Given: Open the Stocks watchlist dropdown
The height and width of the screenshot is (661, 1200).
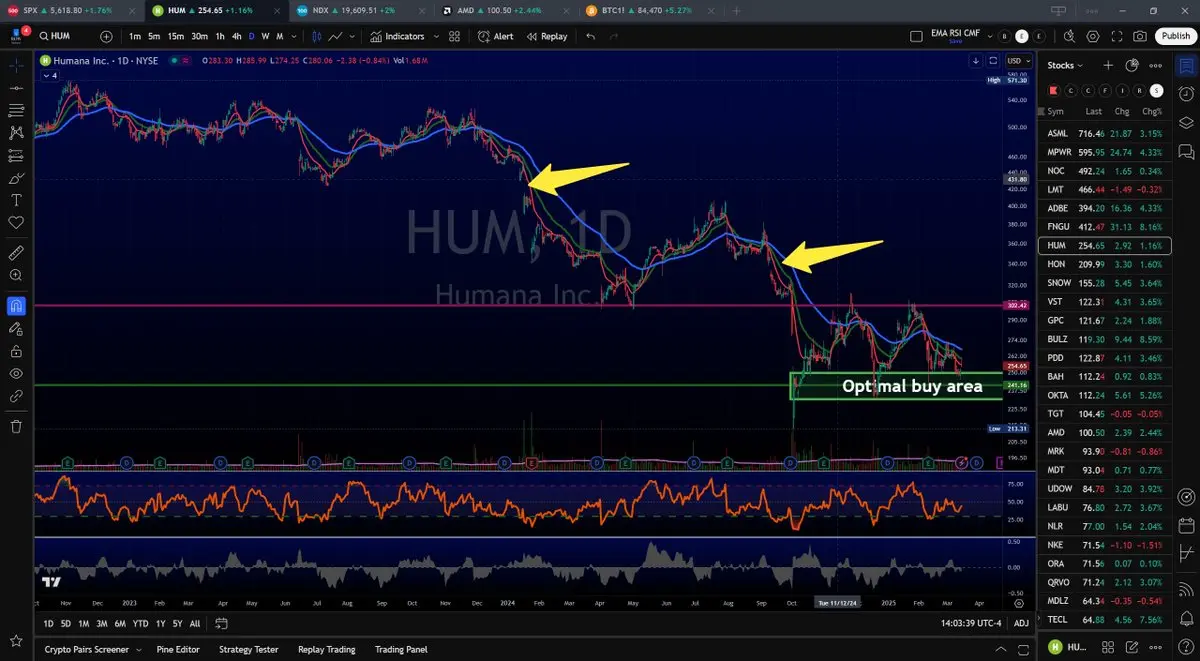Looking at the screenshot, I should 1066,65.
